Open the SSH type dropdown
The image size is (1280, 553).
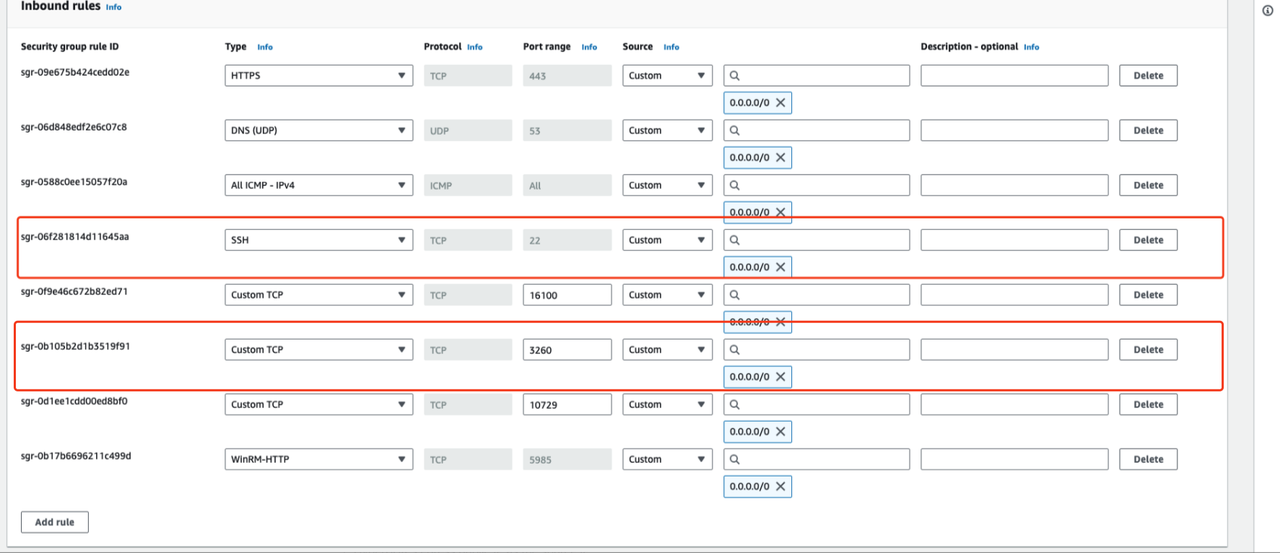tap(319, 240)
